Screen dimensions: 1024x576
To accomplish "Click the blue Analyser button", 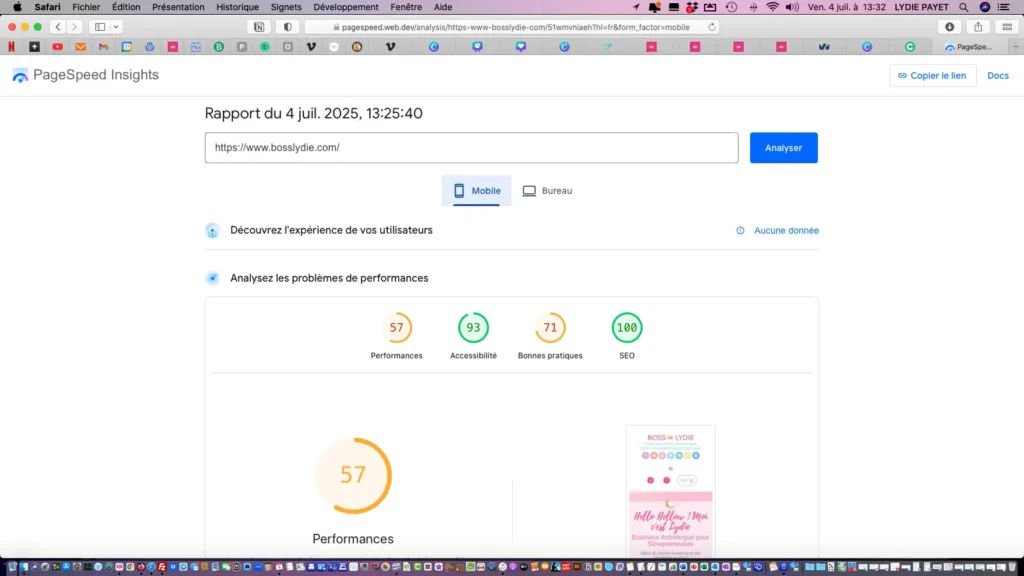I will tap(783, 148).
